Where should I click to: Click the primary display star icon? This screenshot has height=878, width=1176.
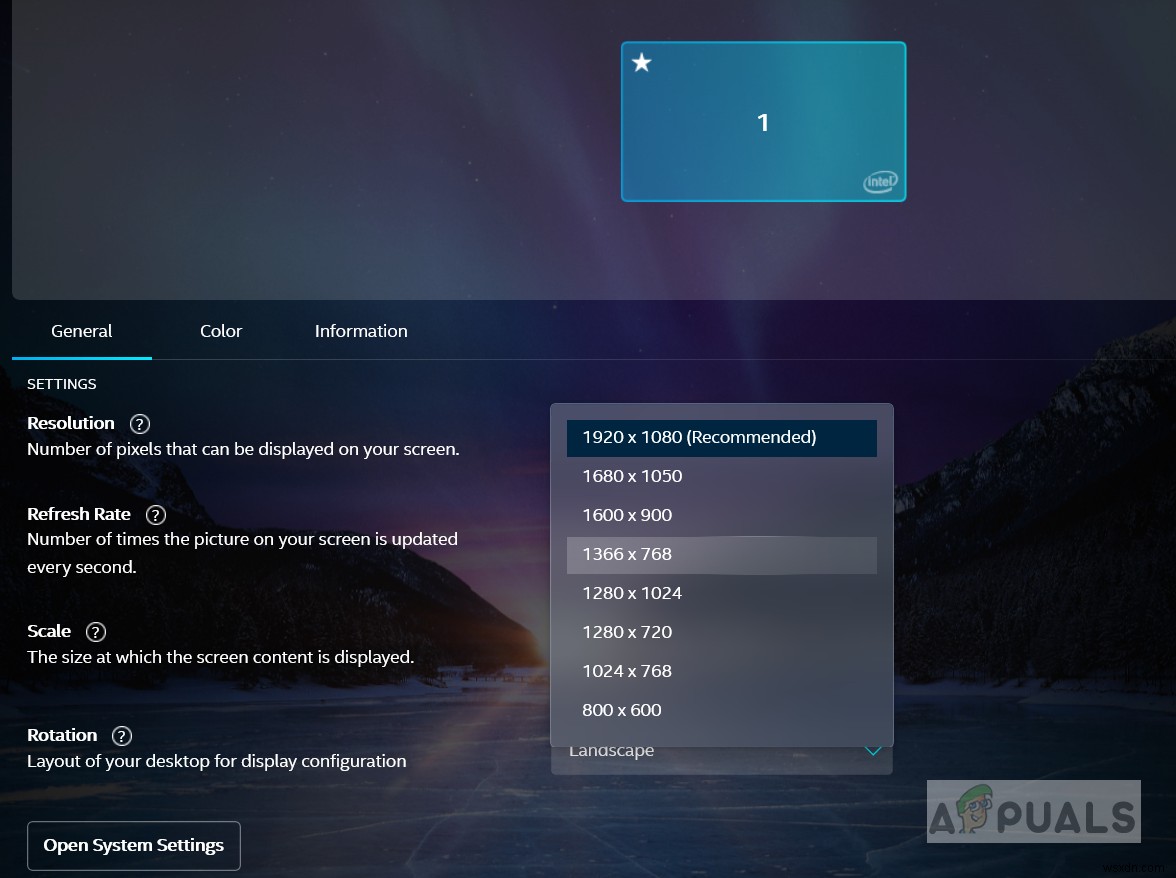point(641,62)
